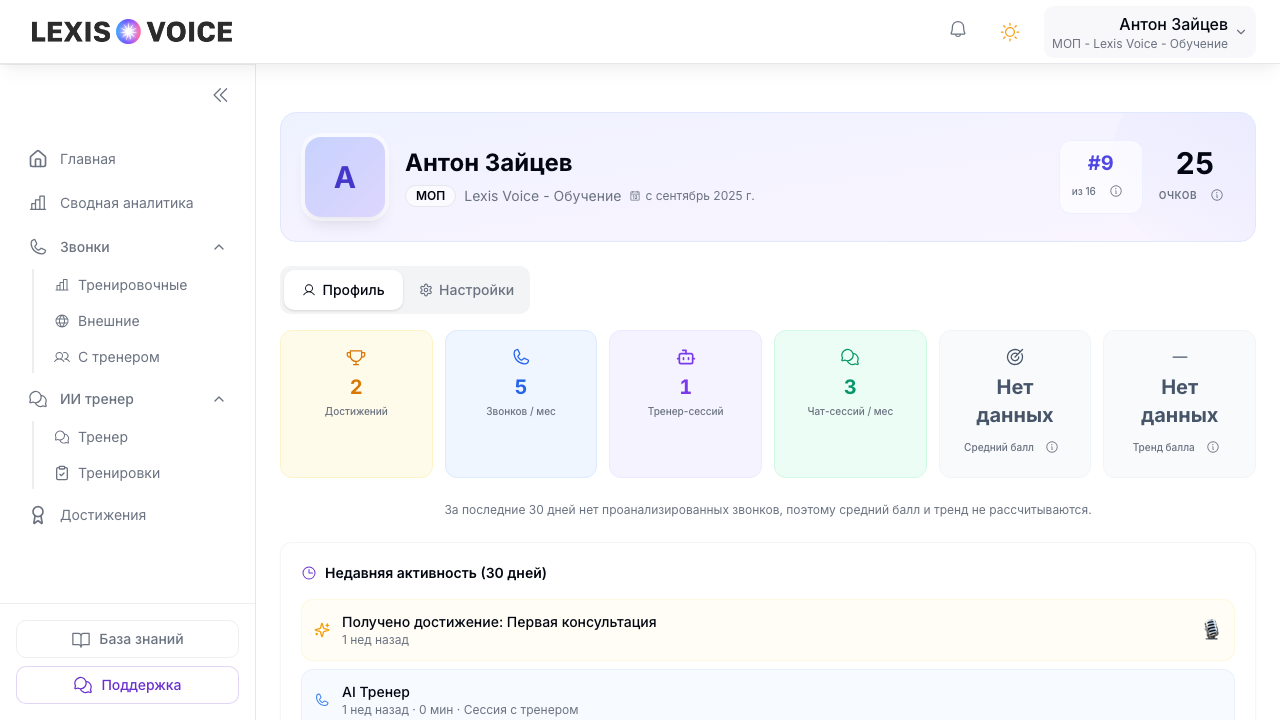The image size is (1280, 720).
Task: Click the Главная home icon
Action: 38,159
